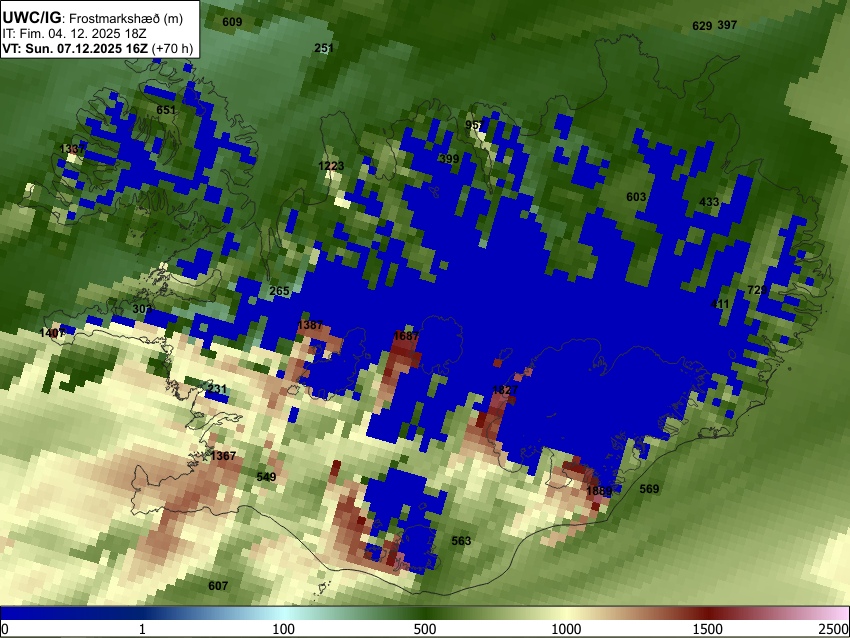This screenshot has width=850, height=638.
Task: Click the 'UWC/IG: Frostmarkshæð (m)' title
Action: click(x=93, y=18)
